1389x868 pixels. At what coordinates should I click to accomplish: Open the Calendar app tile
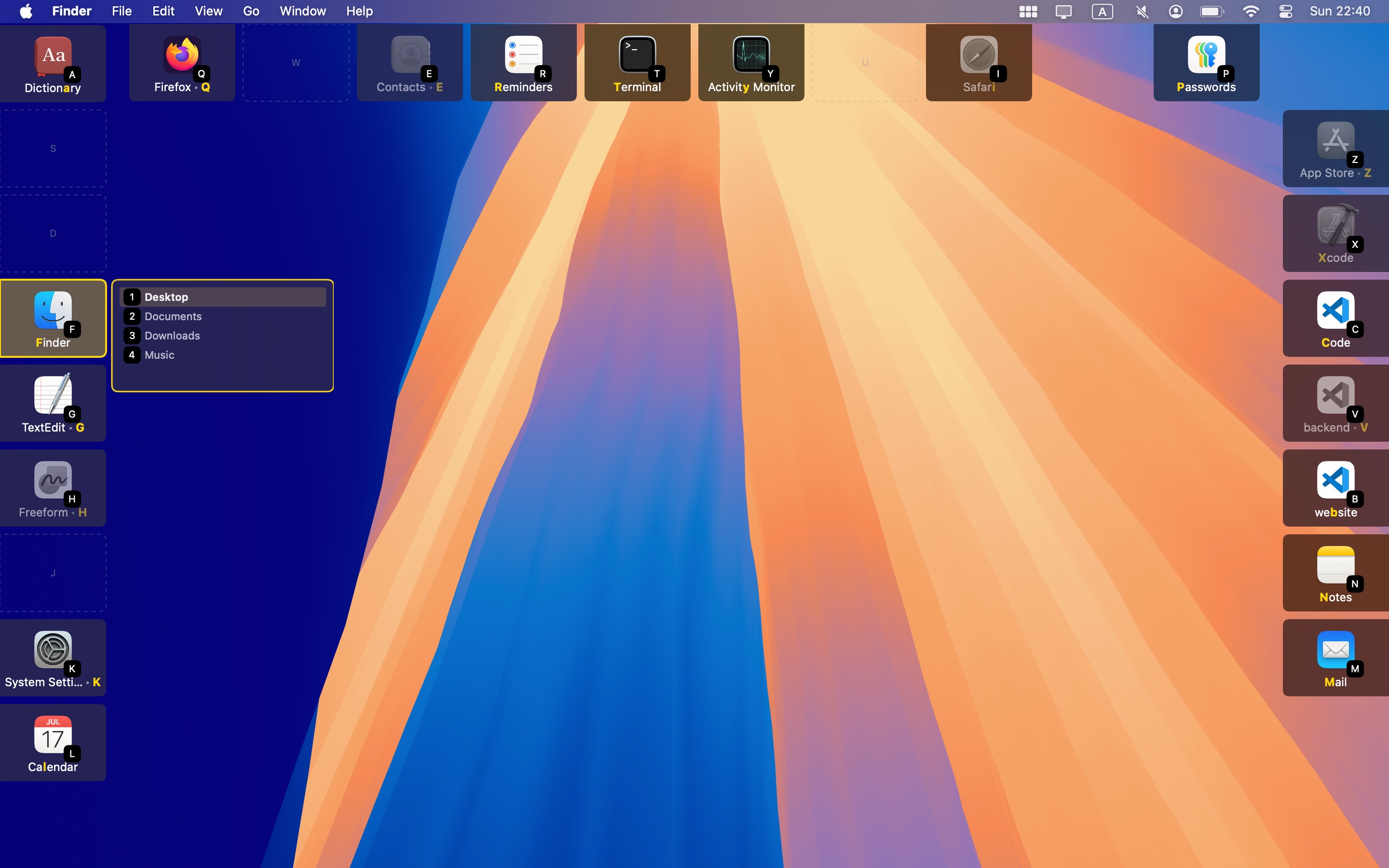click(53, 744)
